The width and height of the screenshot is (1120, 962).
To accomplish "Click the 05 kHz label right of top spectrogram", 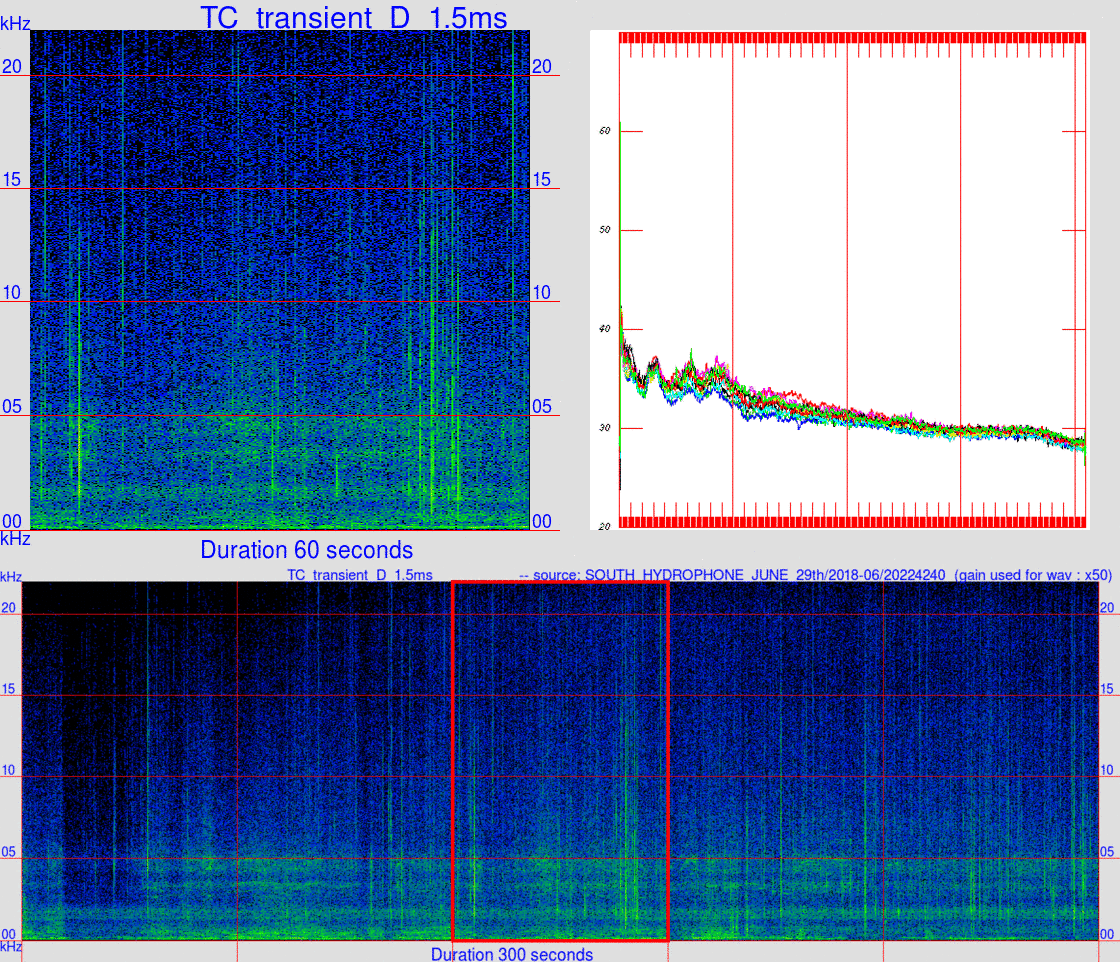I will click(541, 406).
